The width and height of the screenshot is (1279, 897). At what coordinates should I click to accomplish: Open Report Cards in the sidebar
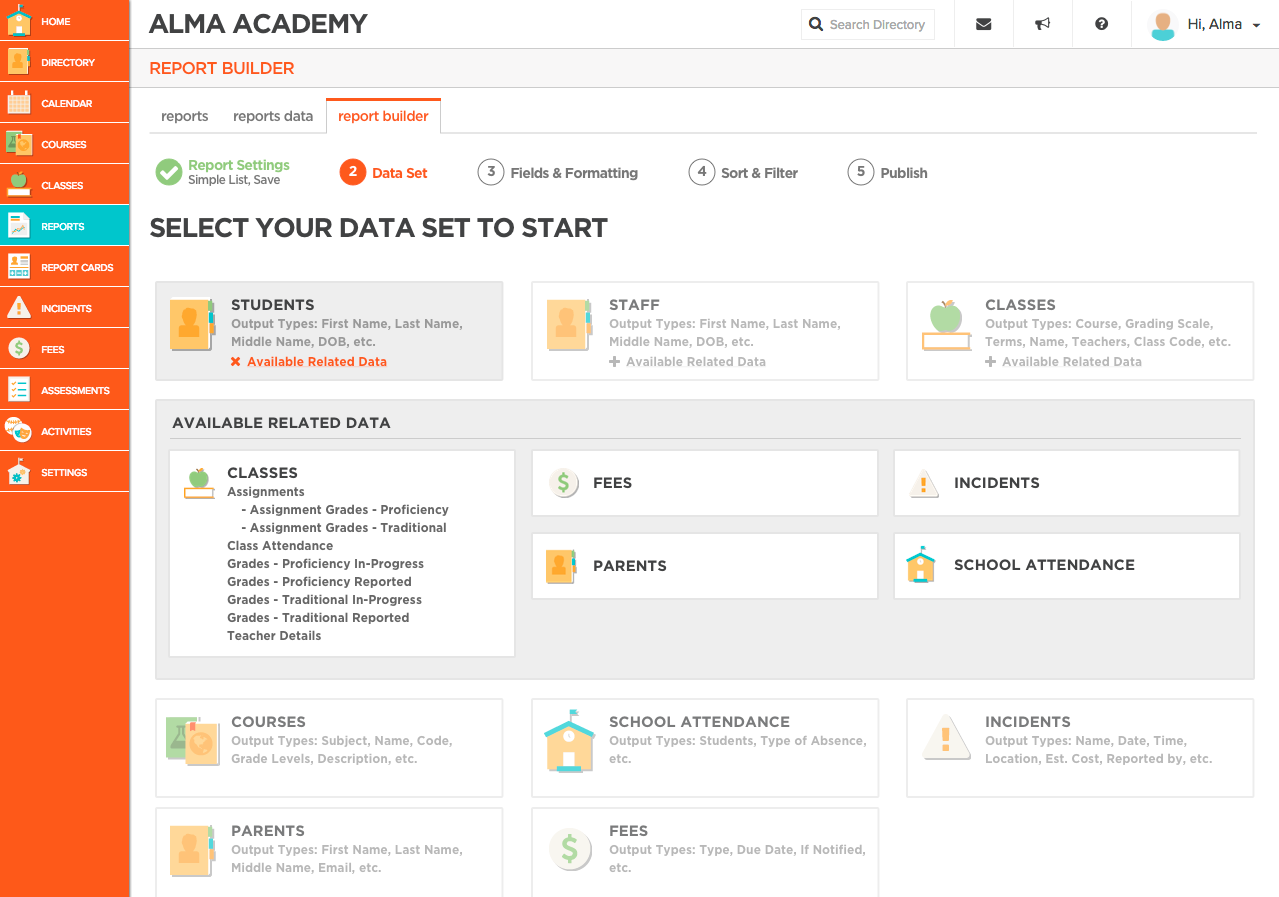(65, 267)
